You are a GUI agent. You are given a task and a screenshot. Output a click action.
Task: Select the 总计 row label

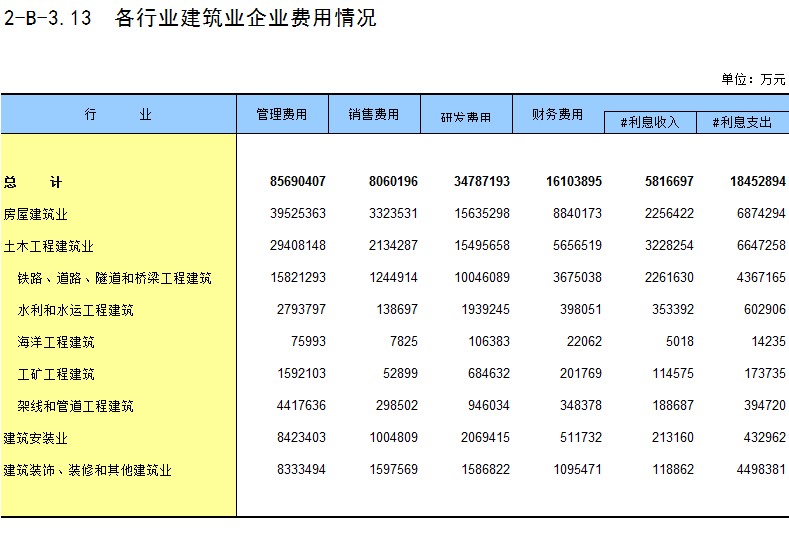pyautogui.click(x=32, y=182)
